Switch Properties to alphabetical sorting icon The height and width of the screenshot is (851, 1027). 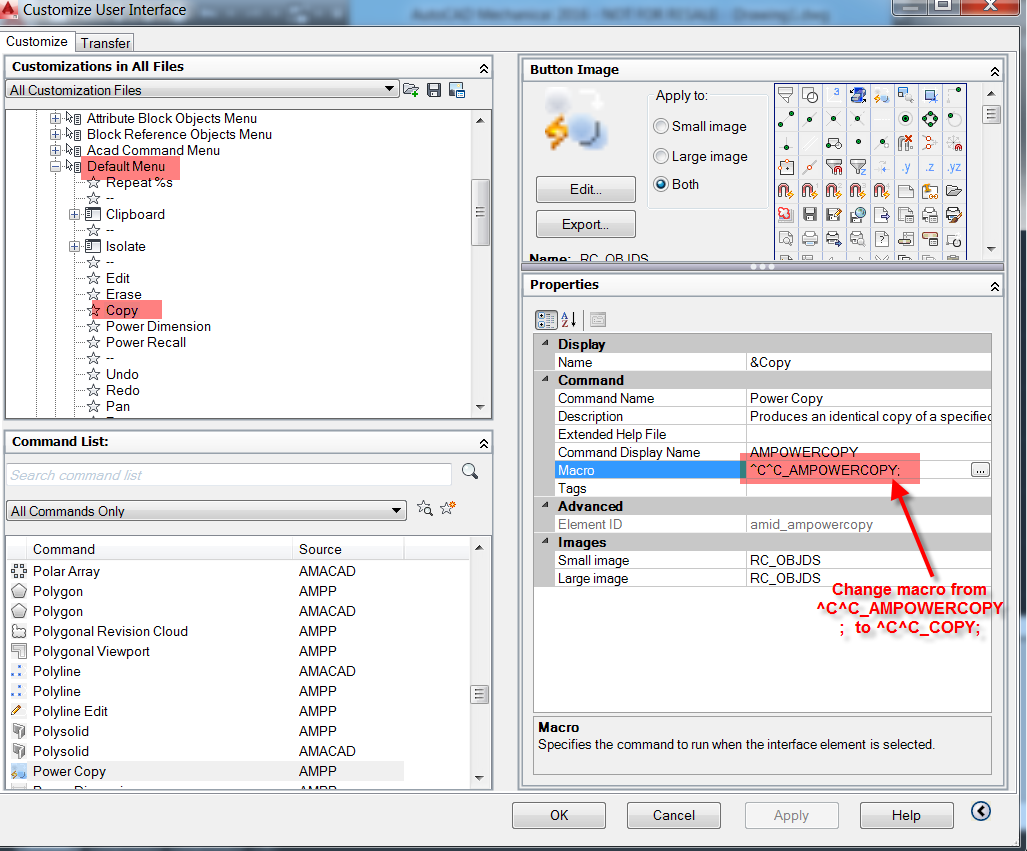[x=567, y=319]
